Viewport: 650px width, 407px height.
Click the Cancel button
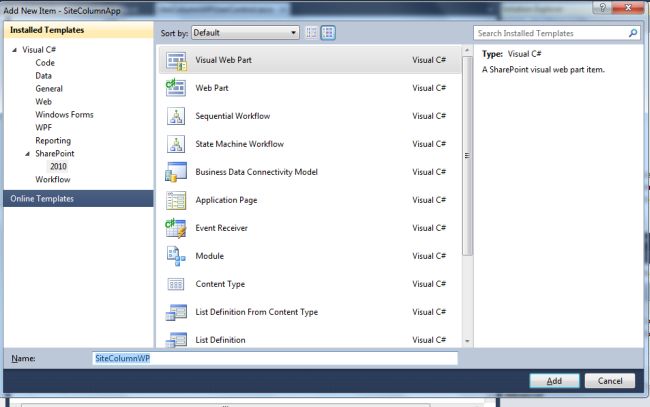point(610,381)
